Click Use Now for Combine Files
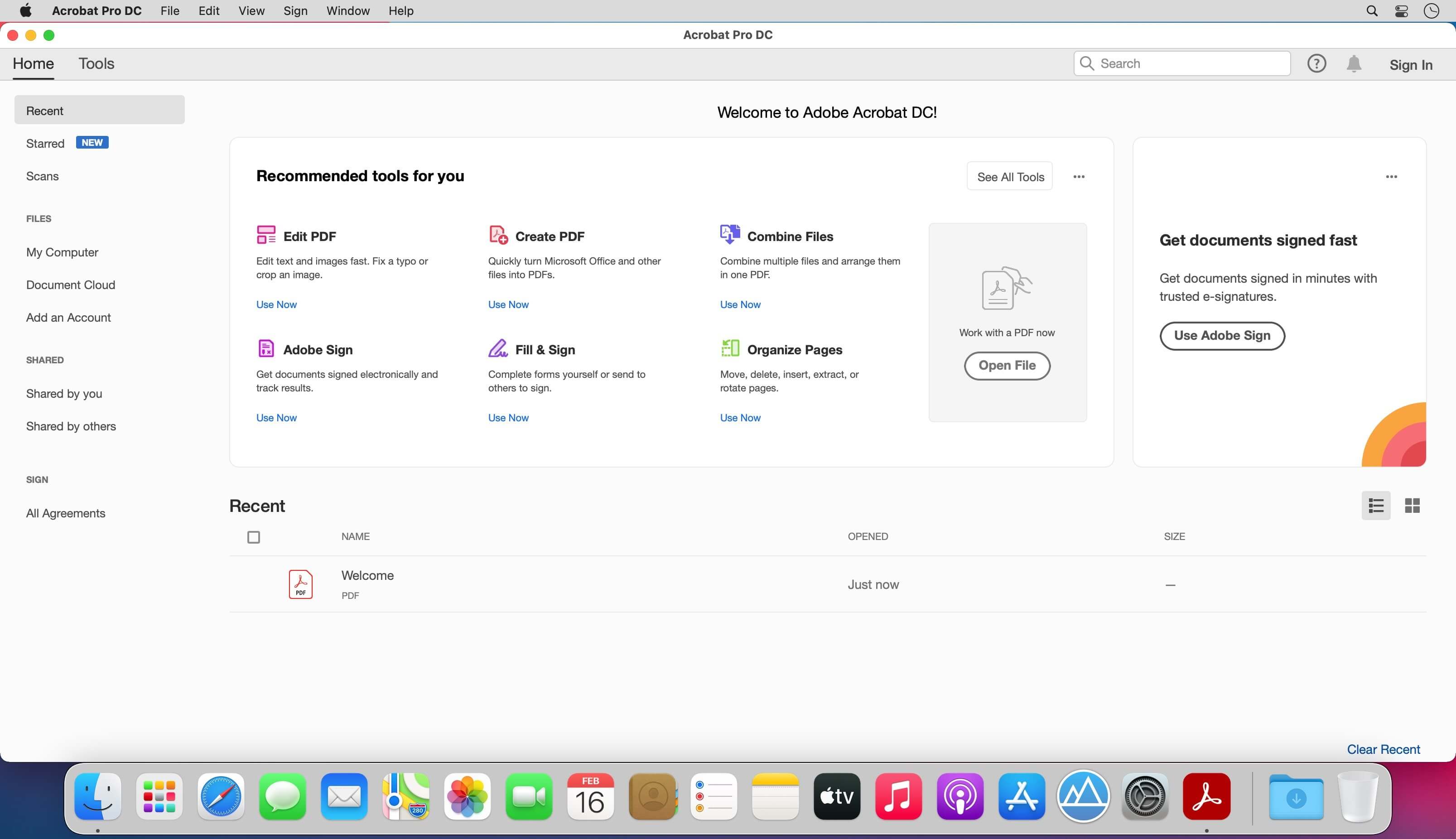Screen dimensions: 1456x839 coord(740,304)
